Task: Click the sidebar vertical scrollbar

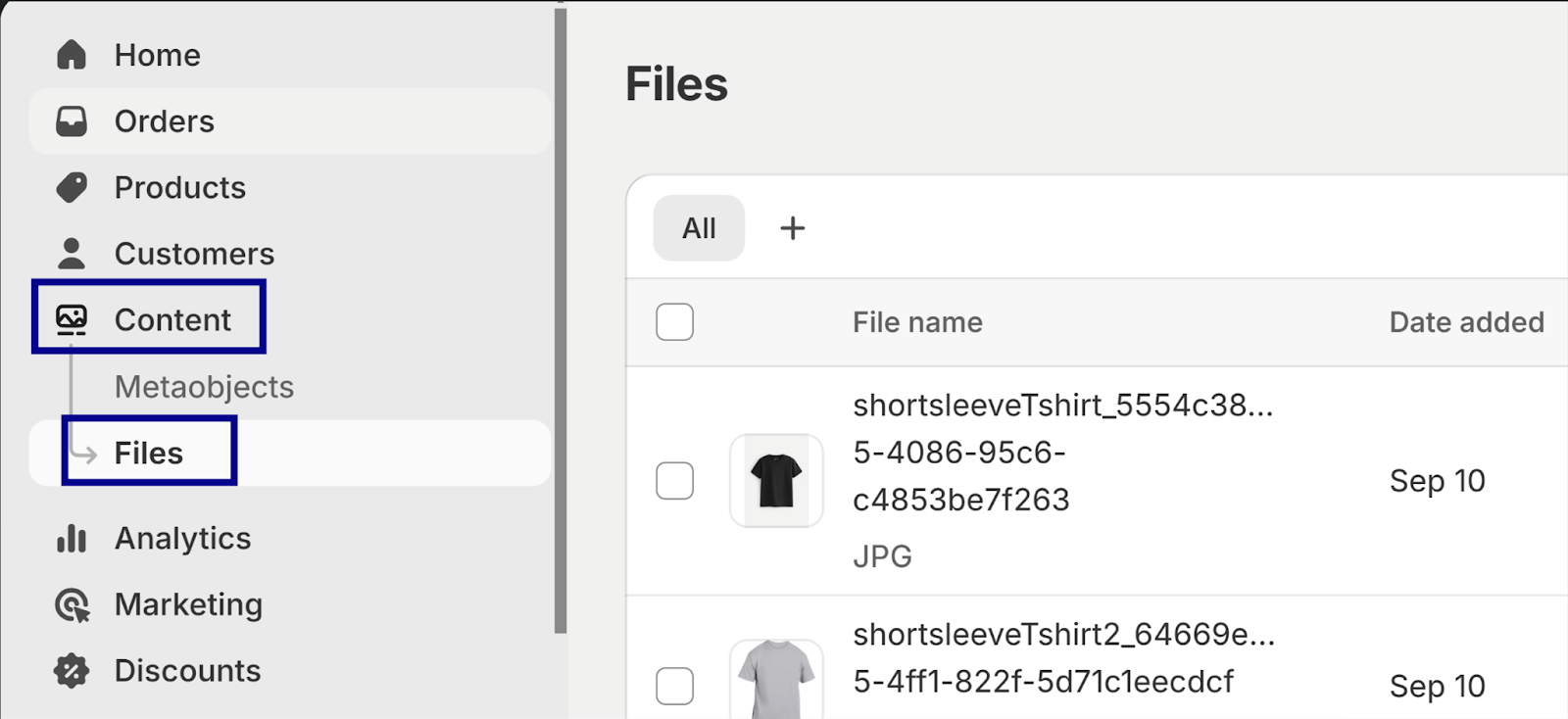Action: tap(561, 320)
